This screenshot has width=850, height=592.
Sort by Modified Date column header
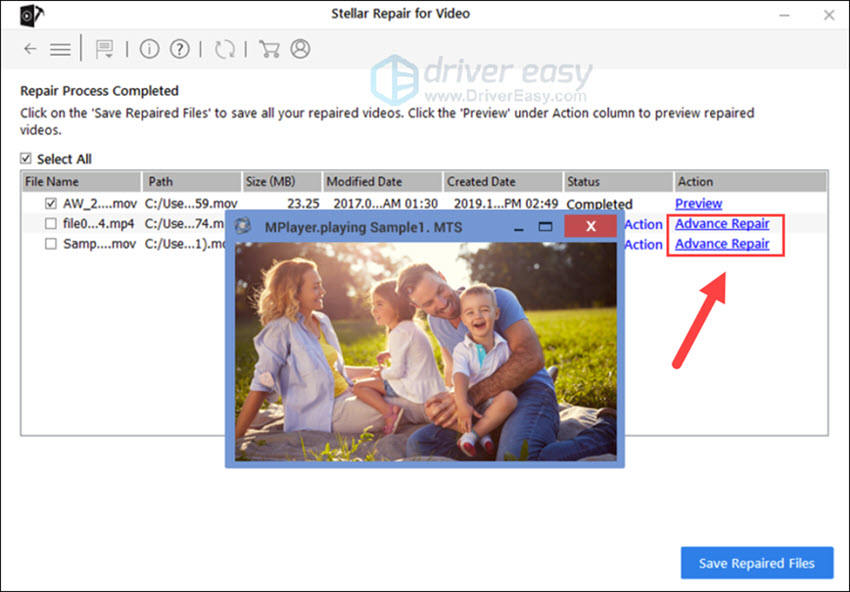tap(382, 182)
